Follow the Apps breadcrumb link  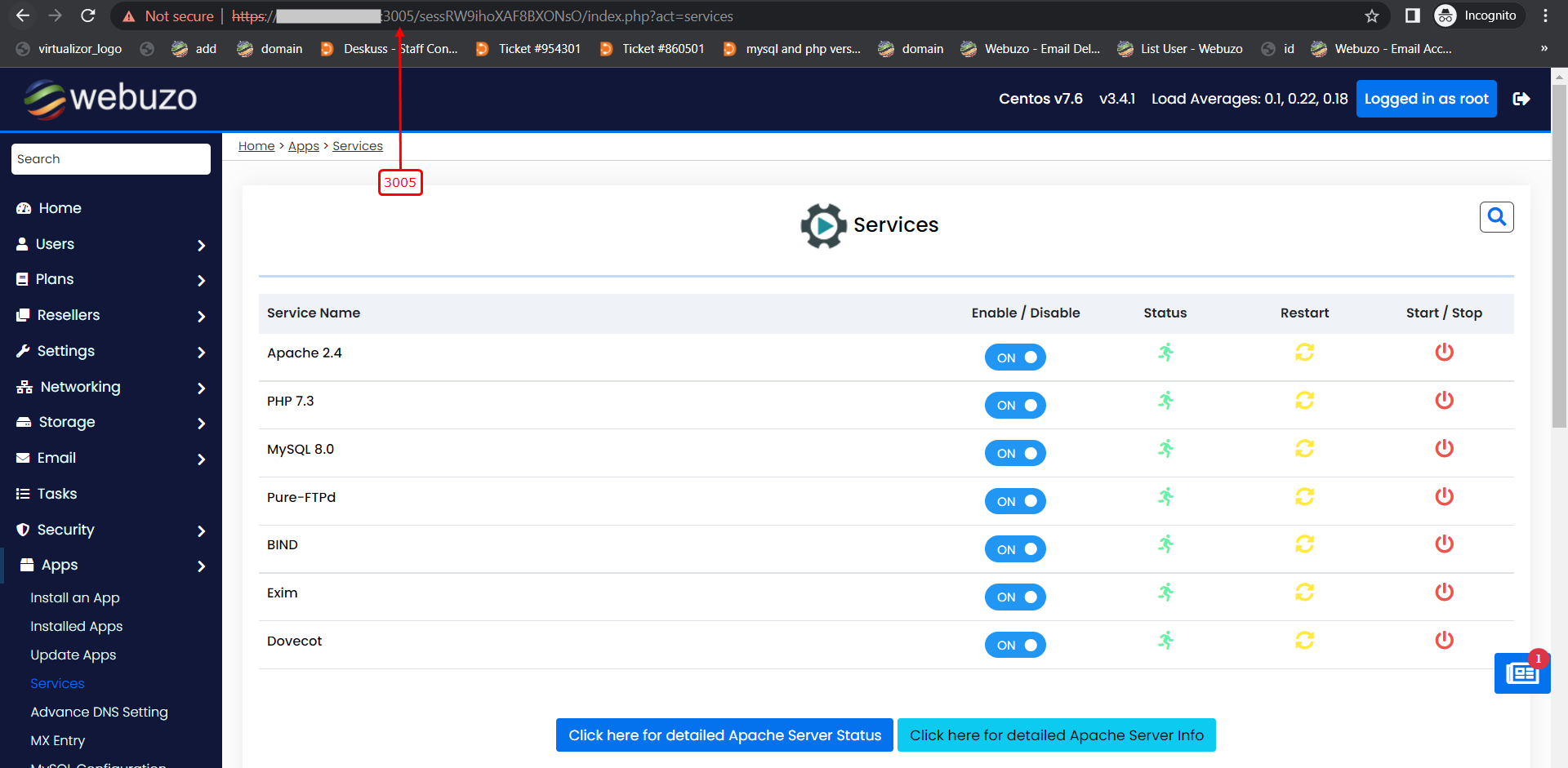click(x=303, y=146)
